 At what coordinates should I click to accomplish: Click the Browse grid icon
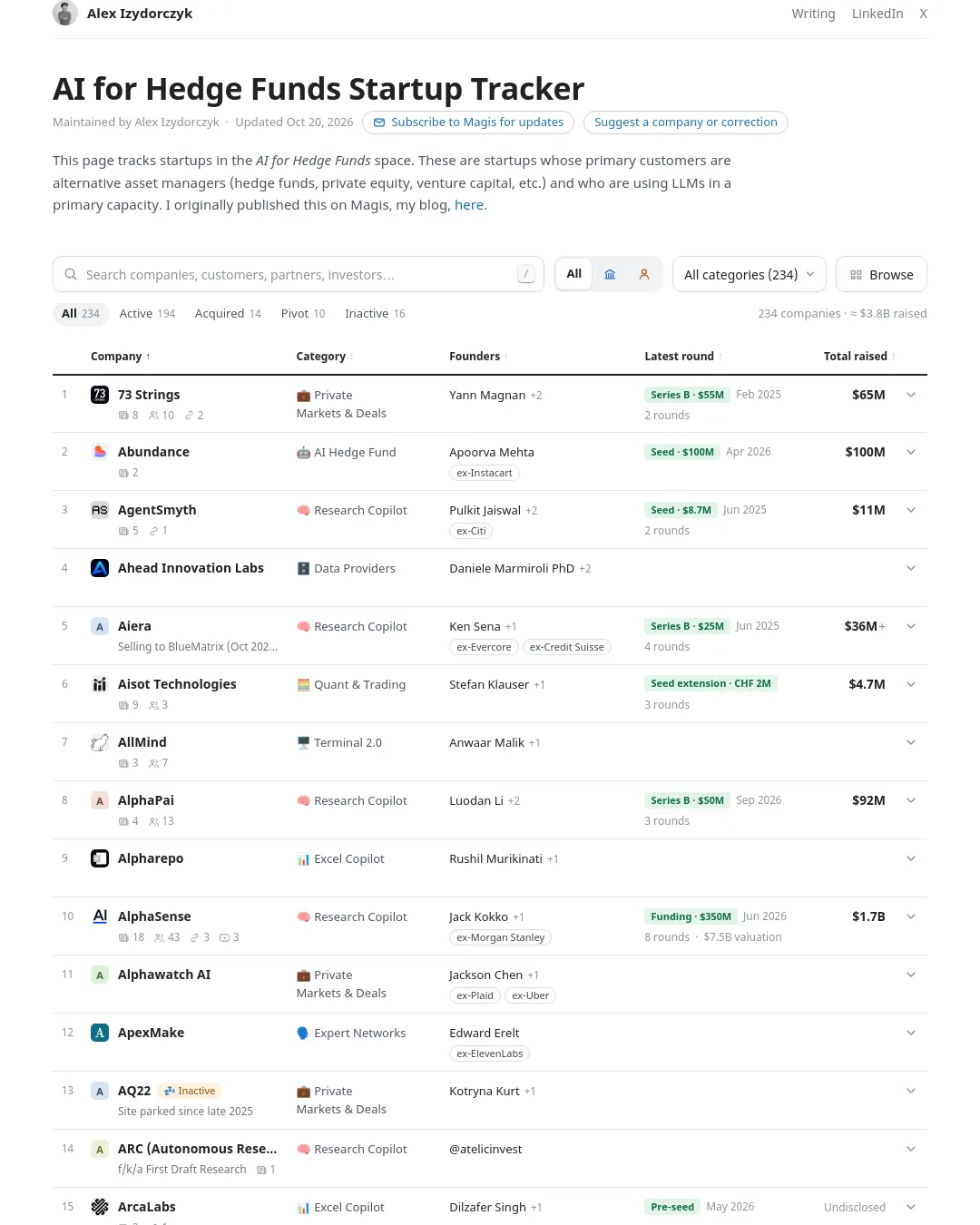(x=856, y=275)
